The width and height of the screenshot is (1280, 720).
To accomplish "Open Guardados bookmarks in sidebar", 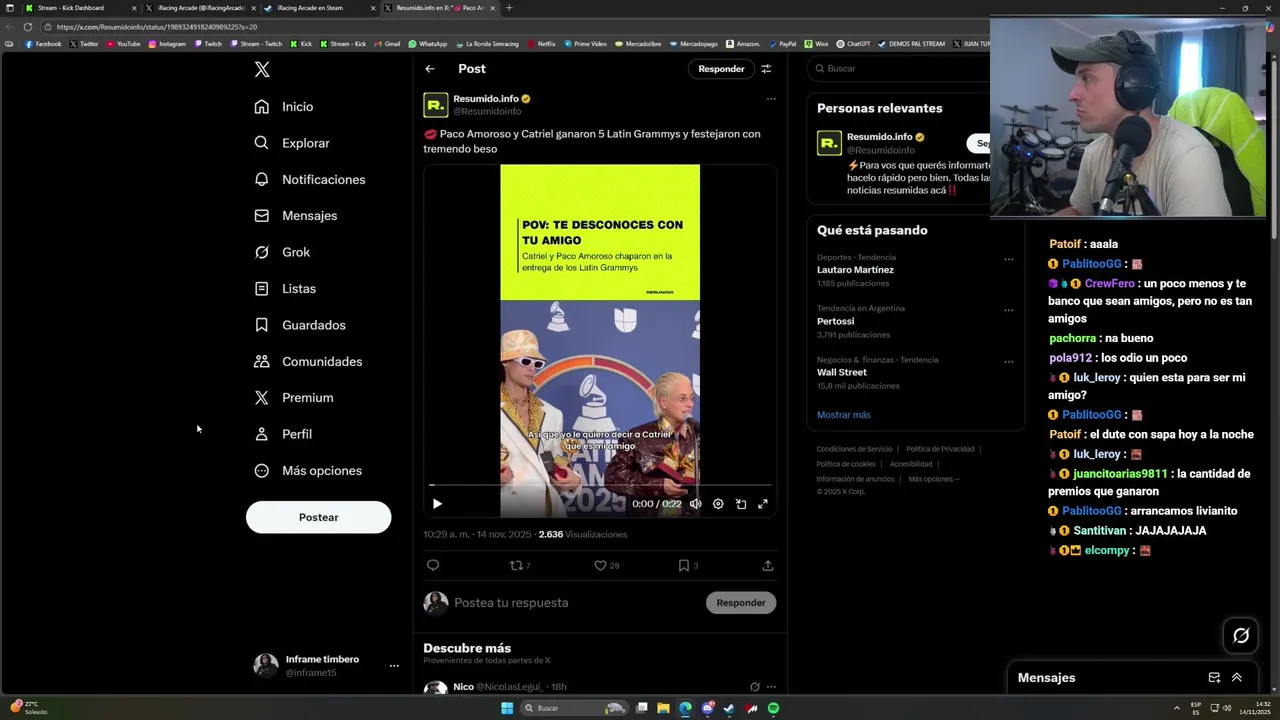I will tap(300, 325).
